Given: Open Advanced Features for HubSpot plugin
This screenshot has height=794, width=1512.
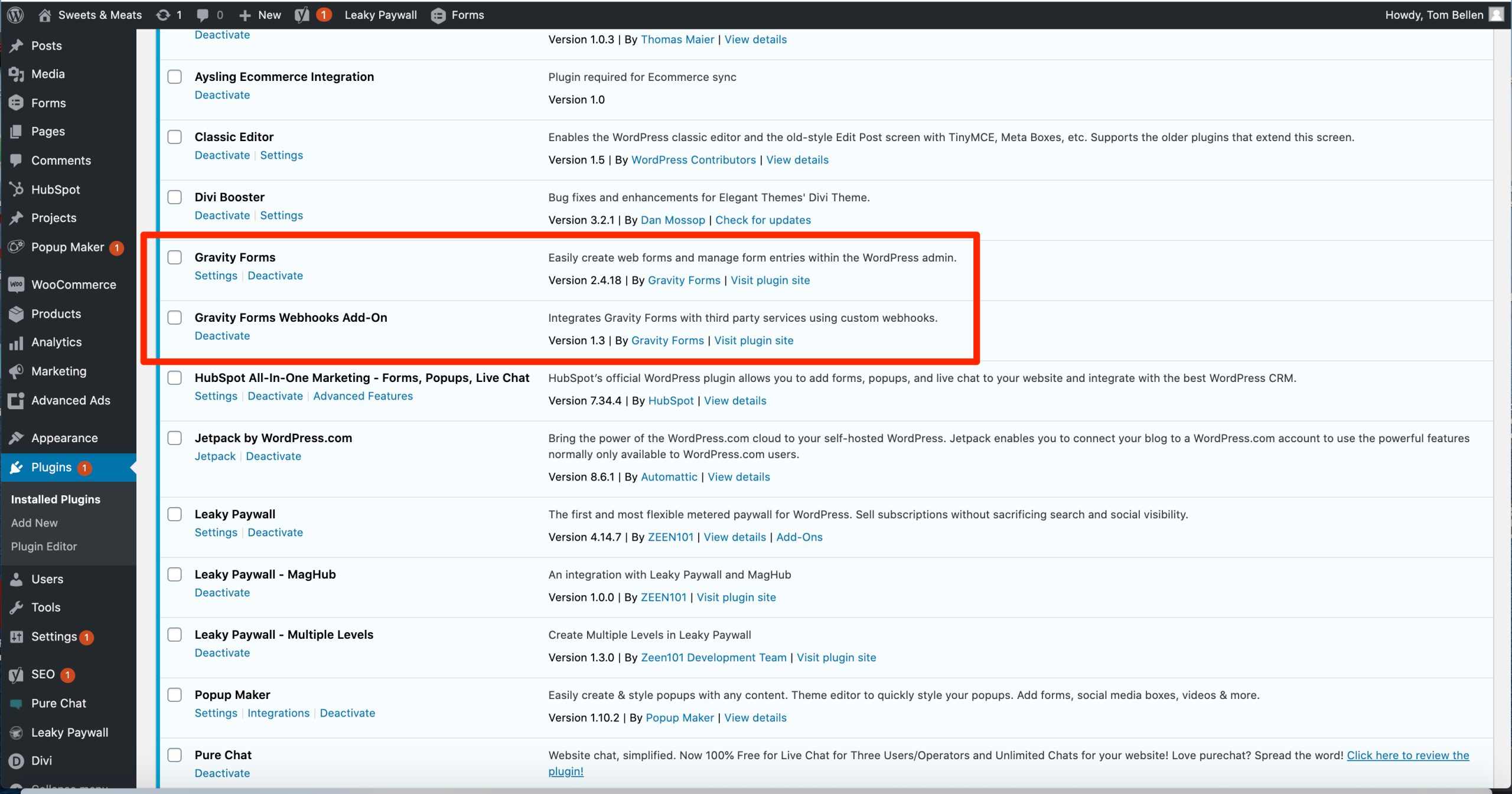Looking at the screenshot, I should pos(363,396).
